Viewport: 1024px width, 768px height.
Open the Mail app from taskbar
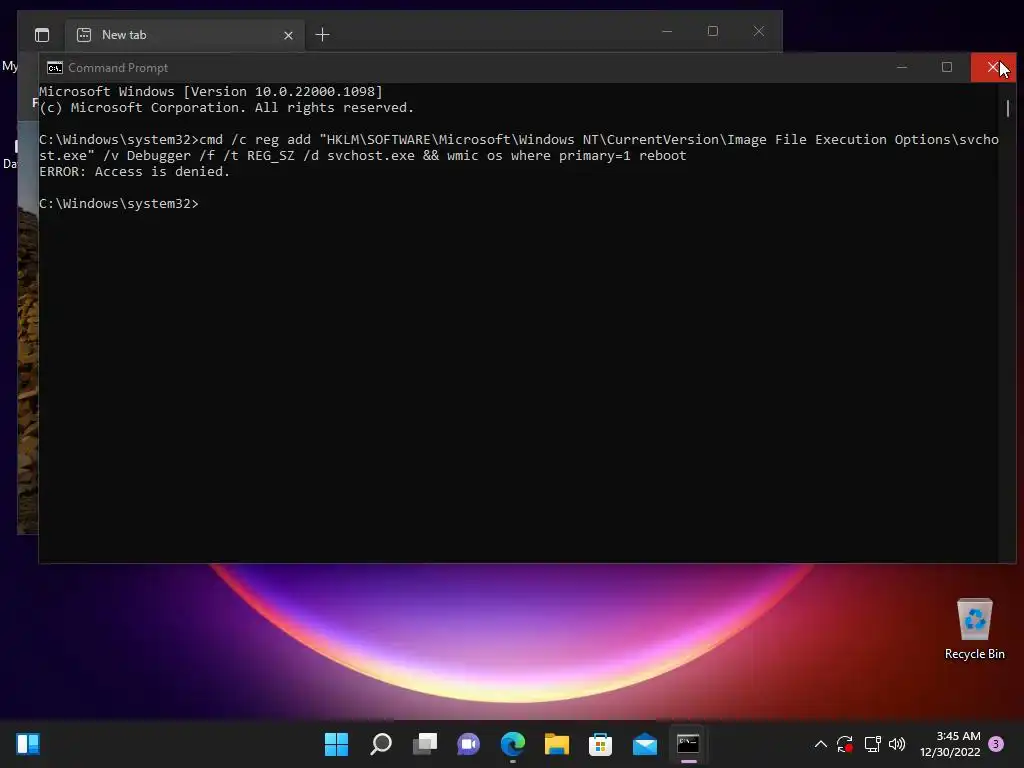pos(645,744)
